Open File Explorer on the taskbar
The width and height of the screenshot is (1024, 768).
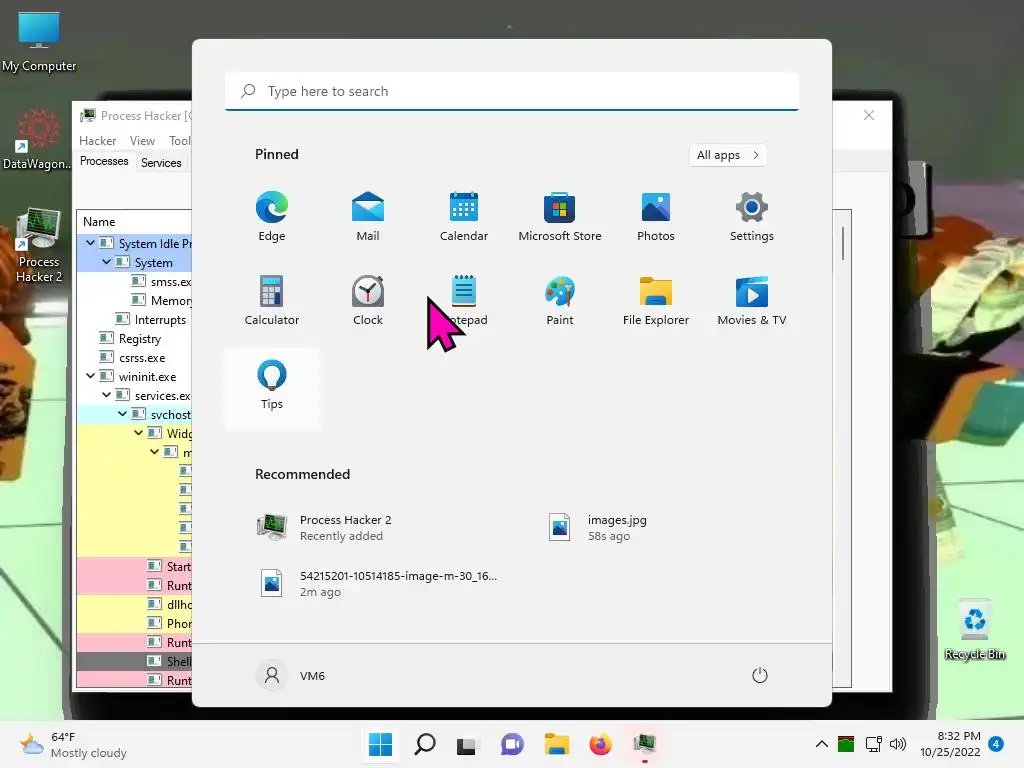click(556, 744)
